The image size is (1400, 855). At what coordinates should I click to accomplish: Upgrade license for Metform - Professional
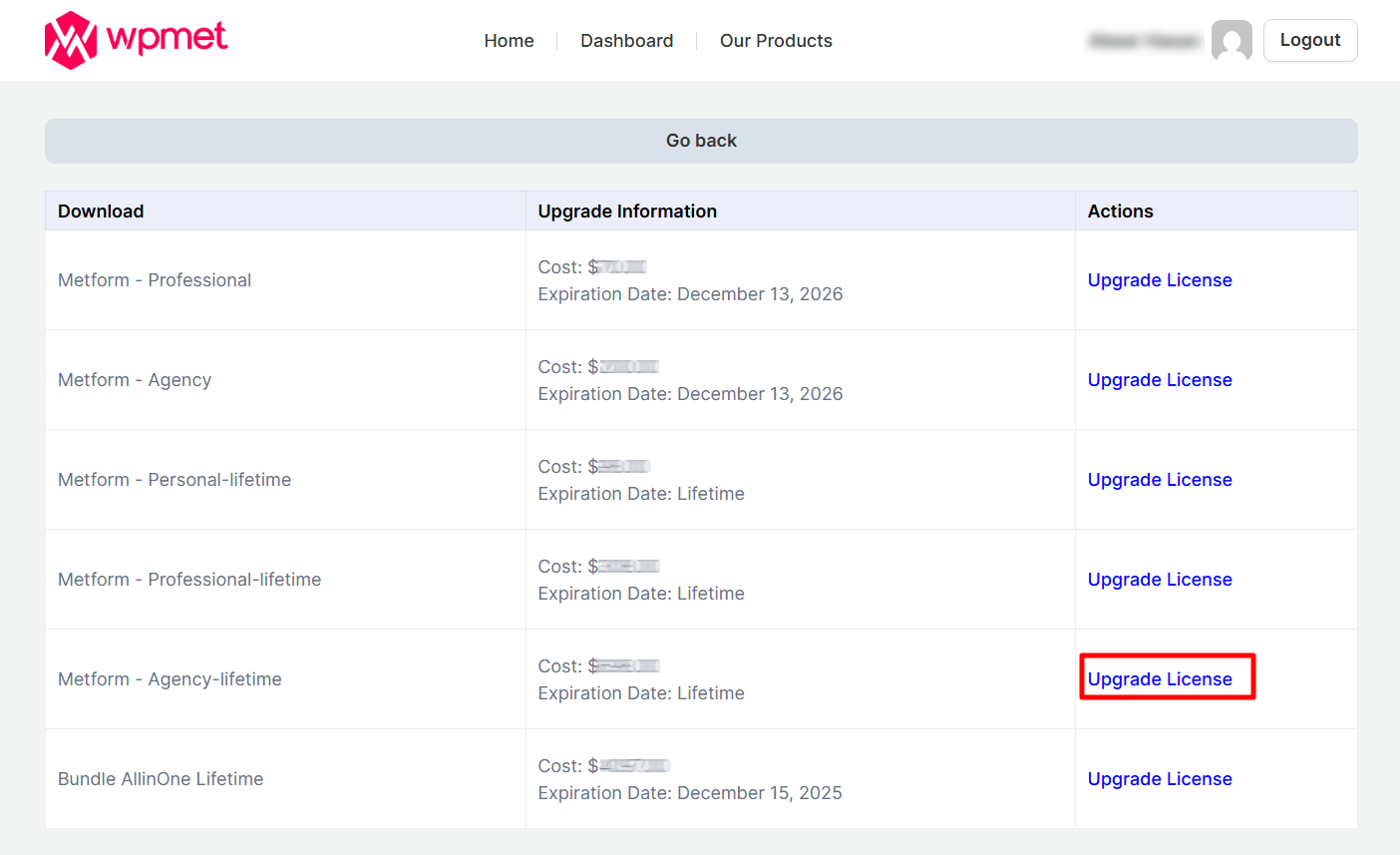[x=1160, y=280]
